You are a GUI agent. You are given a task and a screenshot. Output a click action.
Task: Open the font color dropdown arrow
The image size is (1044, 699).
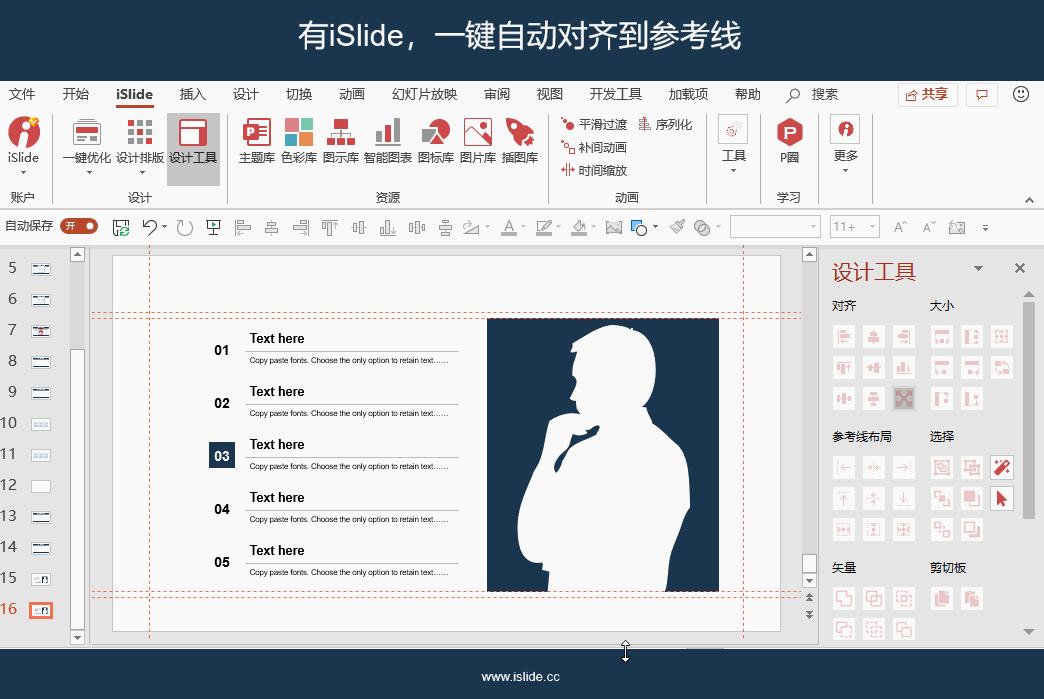pos(523,227)
